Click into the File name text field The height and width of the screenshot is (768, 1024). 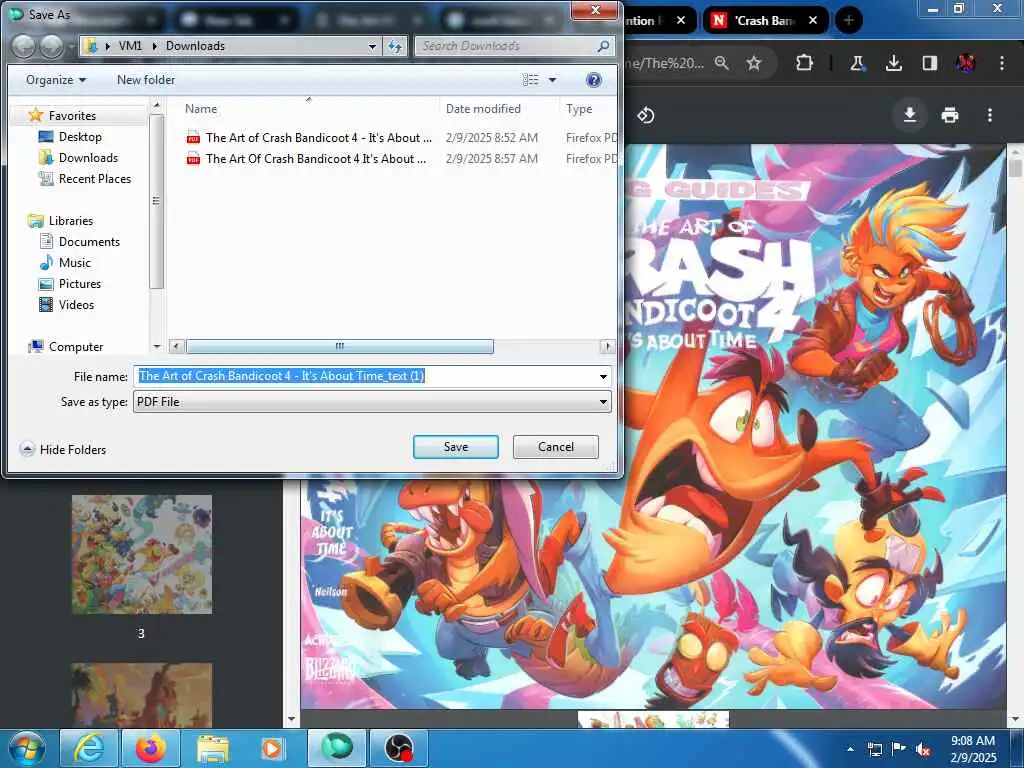pos(364,376)
